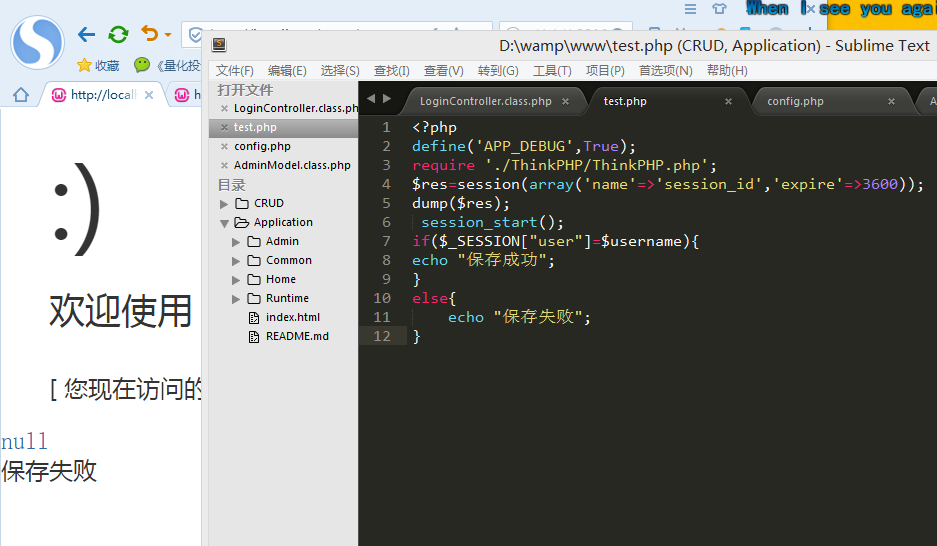
Task: Open the browser hamburger menu icon
Action: pos(690,9)
